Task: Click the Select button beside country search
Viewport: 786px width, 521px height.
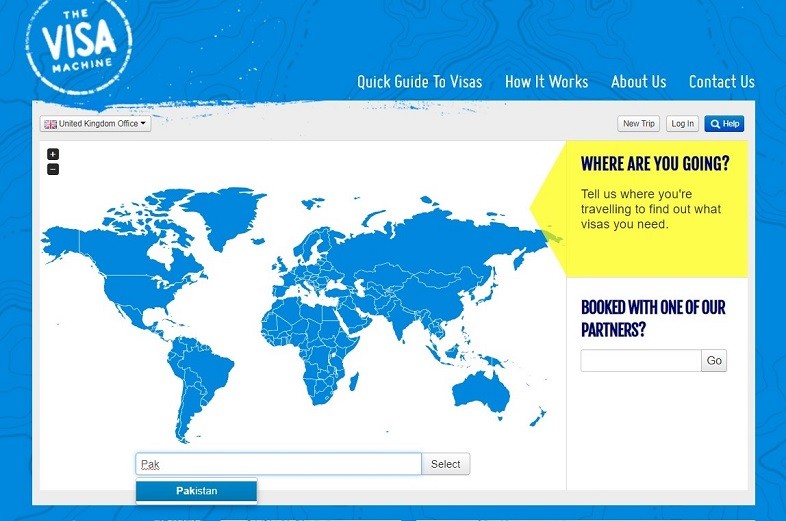Action: [445, 464]
